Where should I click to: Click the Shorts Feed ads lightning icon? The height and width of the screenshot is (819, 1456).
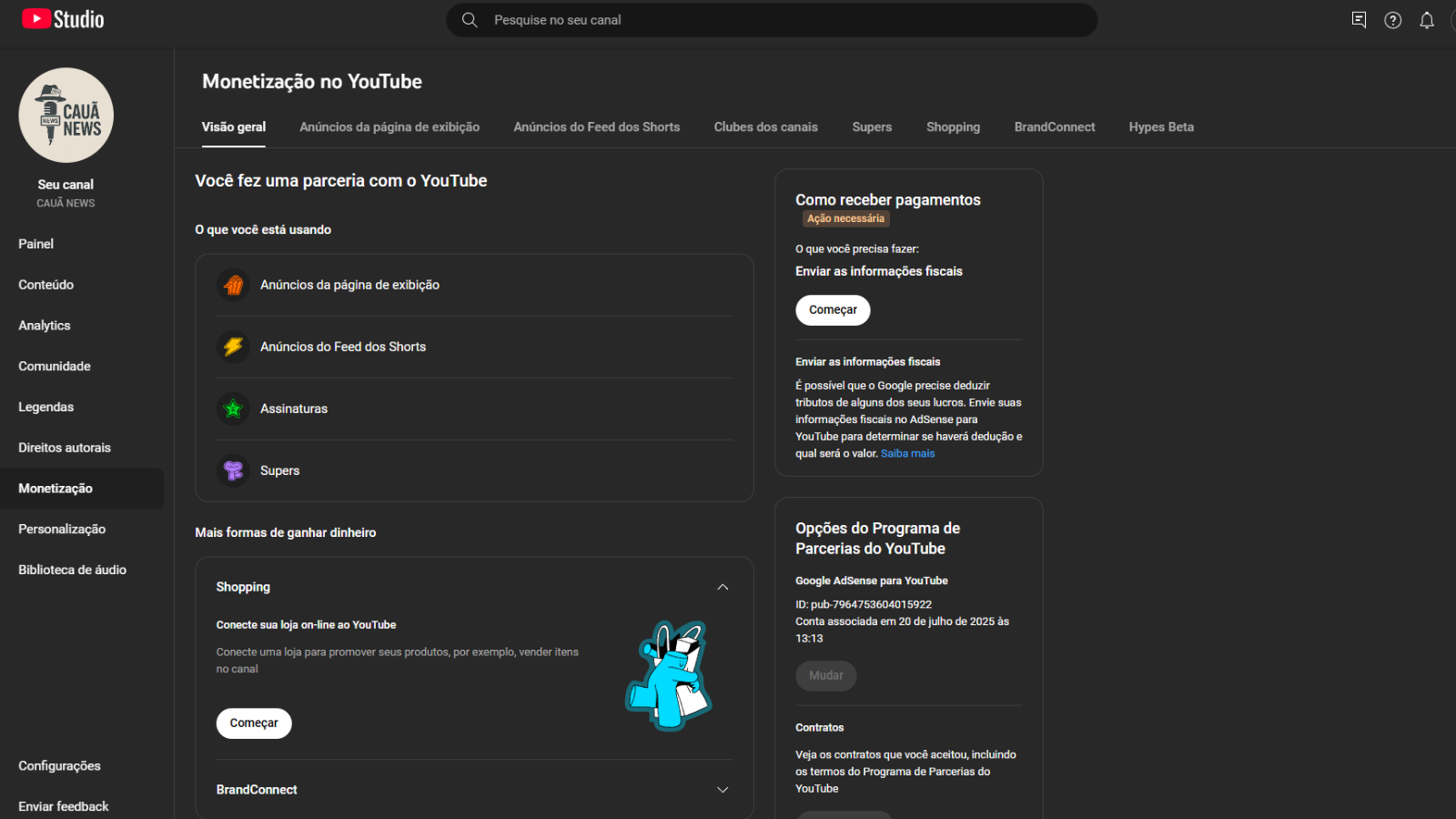click(x=234, y=347)
